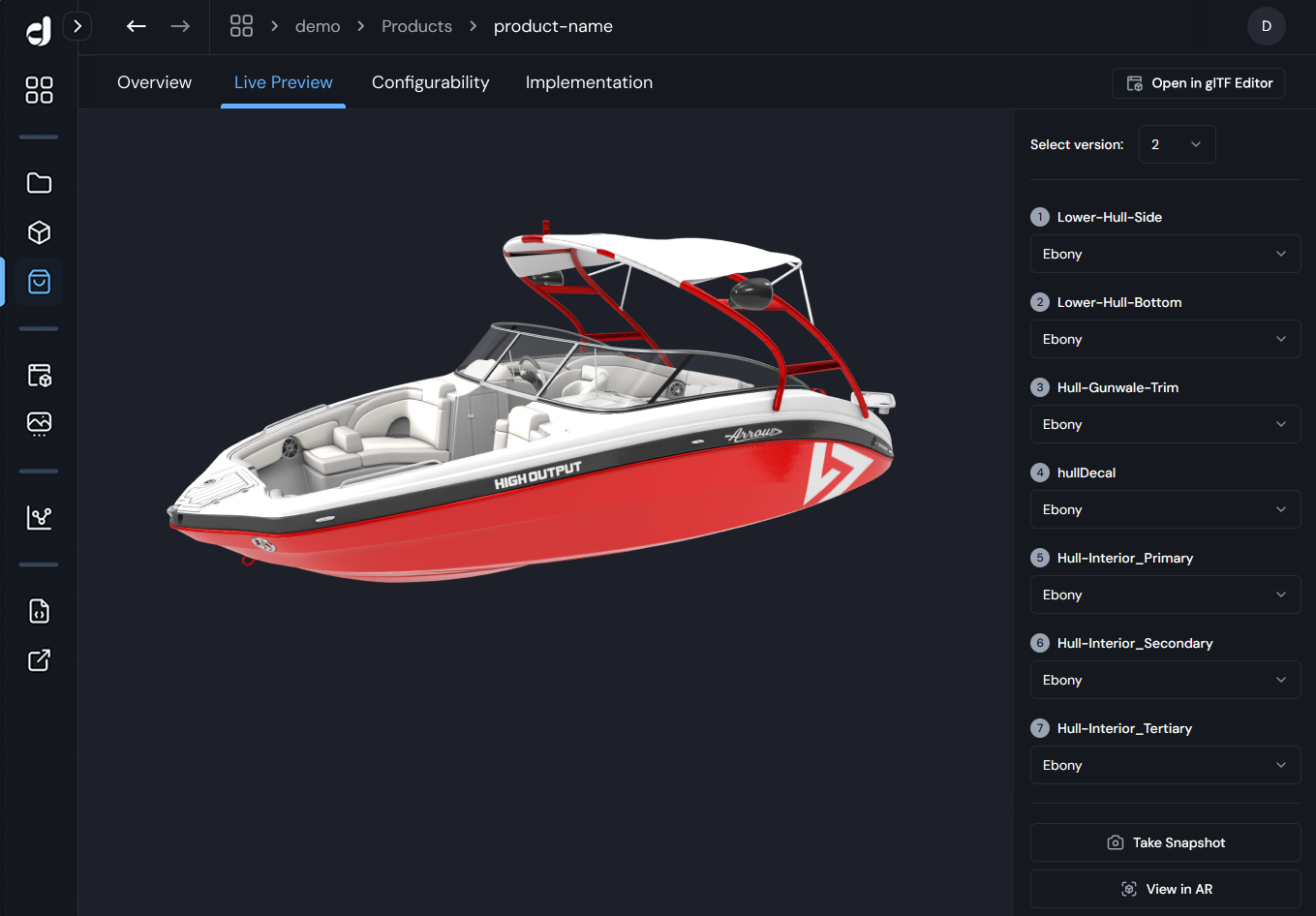Screen dimensions: 1316x916
Task: Navigate back with the left arrow
Action: click(x=137, y=26)
